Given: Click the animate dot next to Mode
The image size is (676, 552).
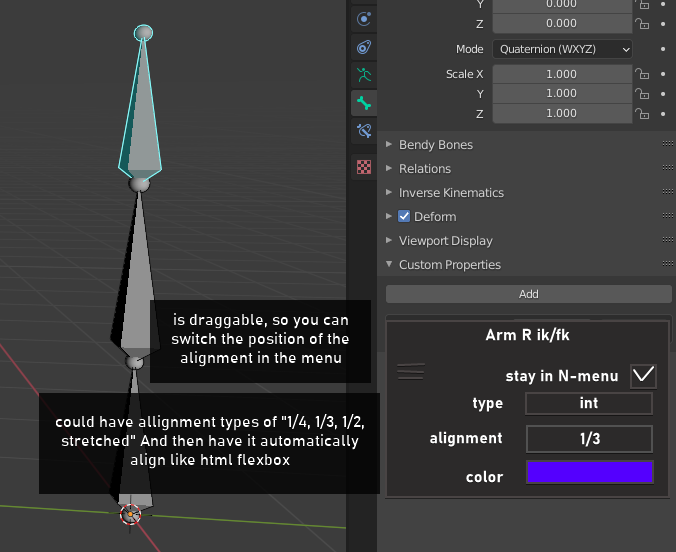Looking at the screenshot, I should [x=663, y=49].
